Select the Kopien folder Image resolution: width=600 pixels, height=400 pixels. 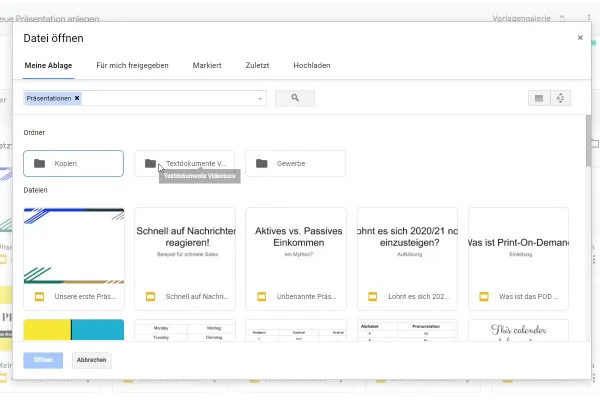[x=73, y=163]
